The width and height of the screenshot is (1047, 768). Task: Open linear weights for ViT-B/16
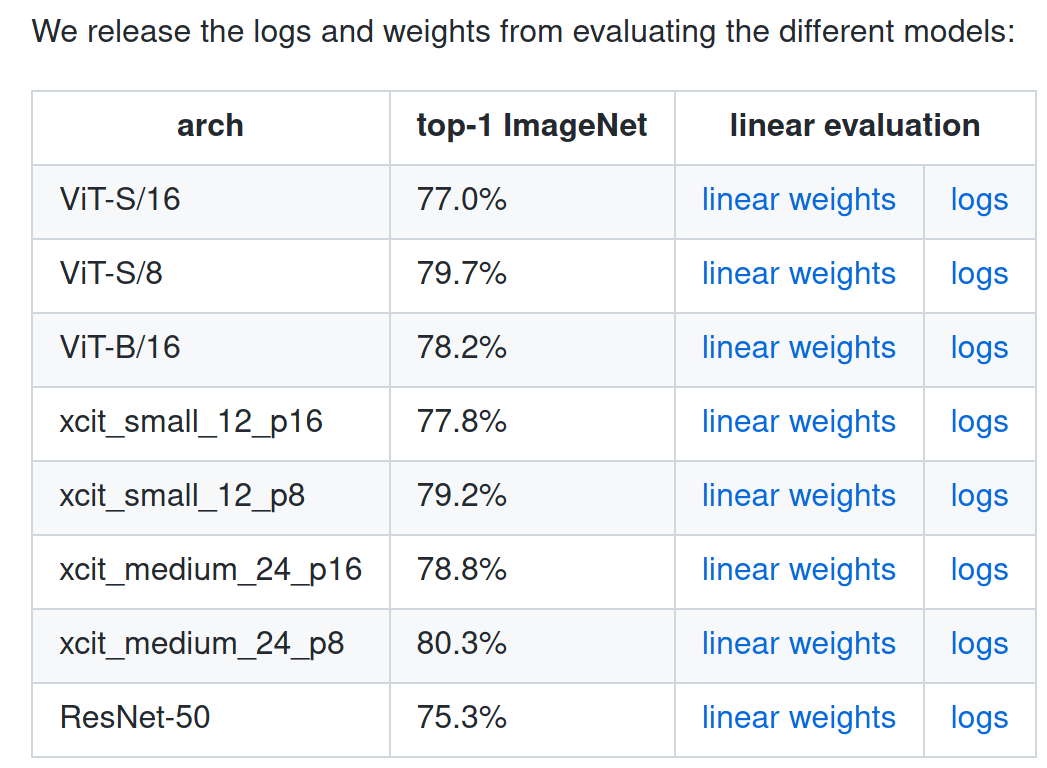(x=799, y=348)
